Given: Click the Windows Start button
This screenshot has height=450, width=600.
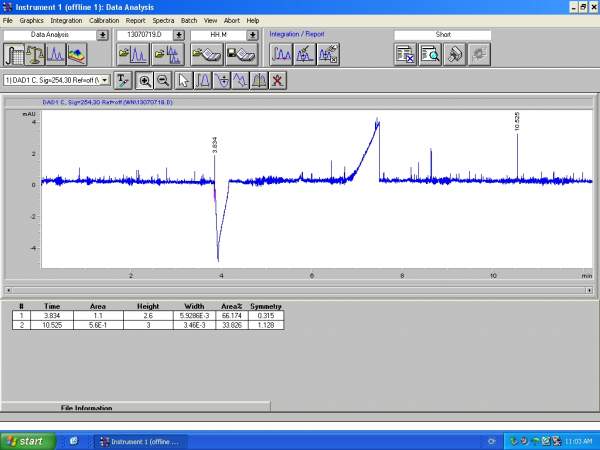Looking at the screenshot, I should coord(26,440).
